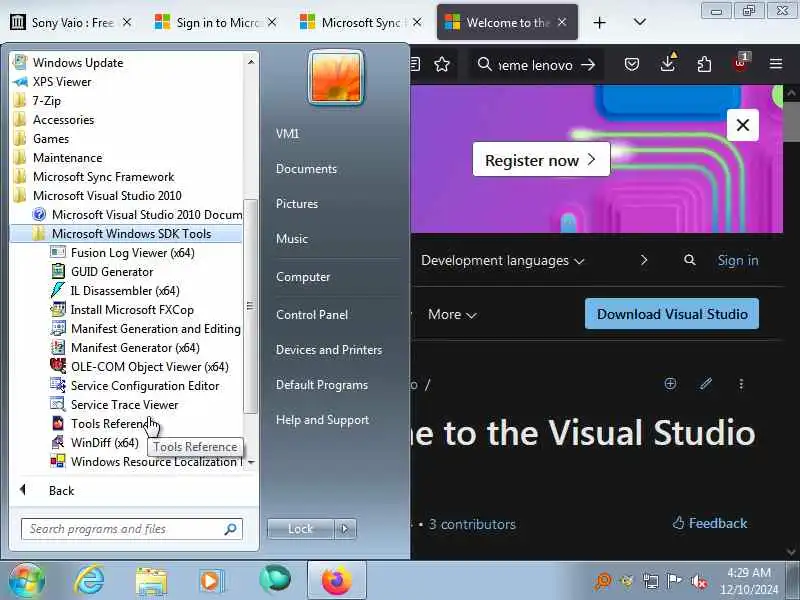Open Devices and Printers
800x600 pixels.
tap(329, 350)
